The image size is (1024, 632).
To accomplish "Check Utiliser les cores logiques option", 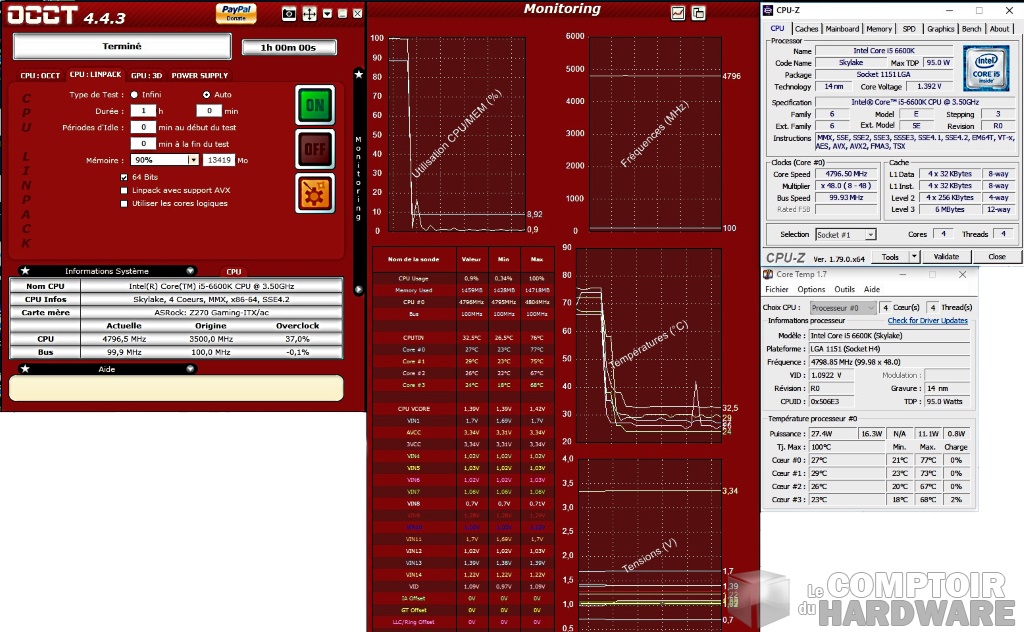I will pos(123,203).
